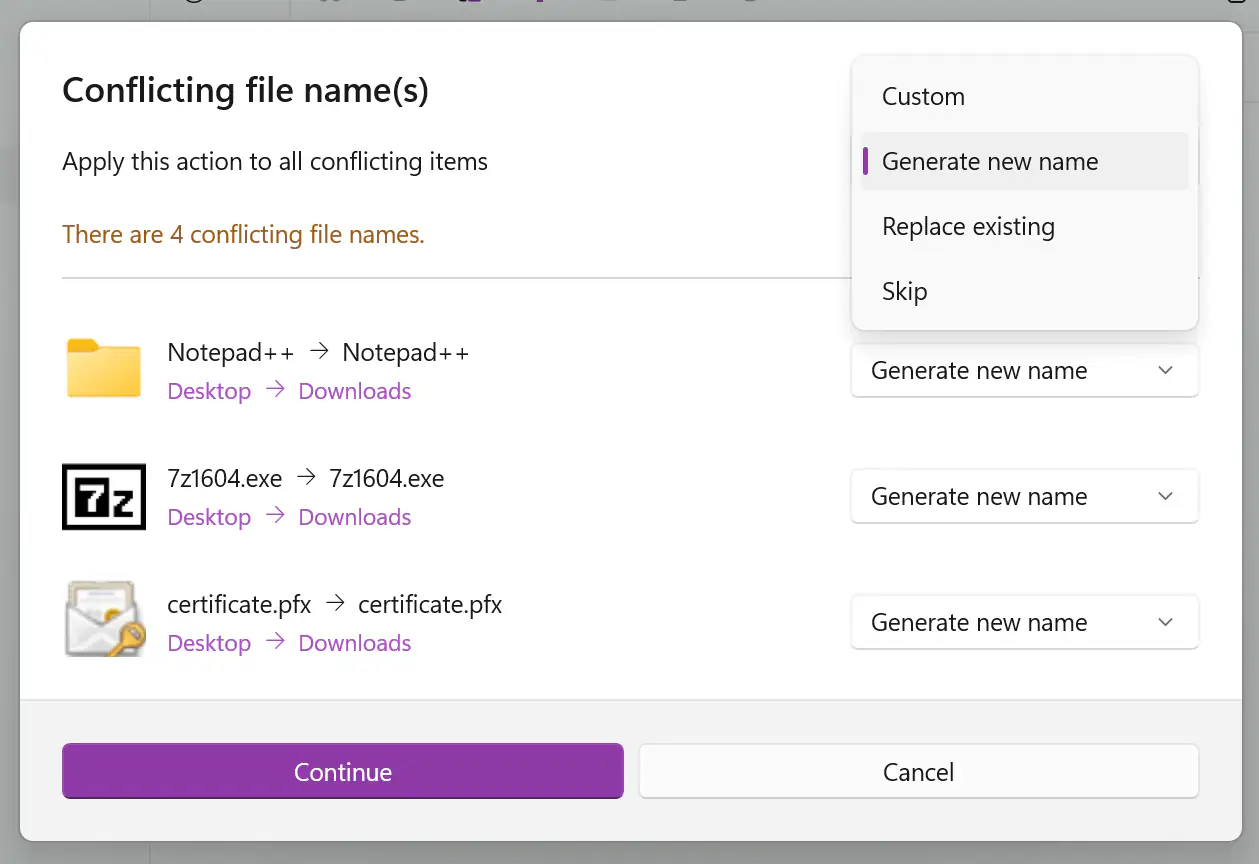Select Custom from the open menu

click(922, 96)
